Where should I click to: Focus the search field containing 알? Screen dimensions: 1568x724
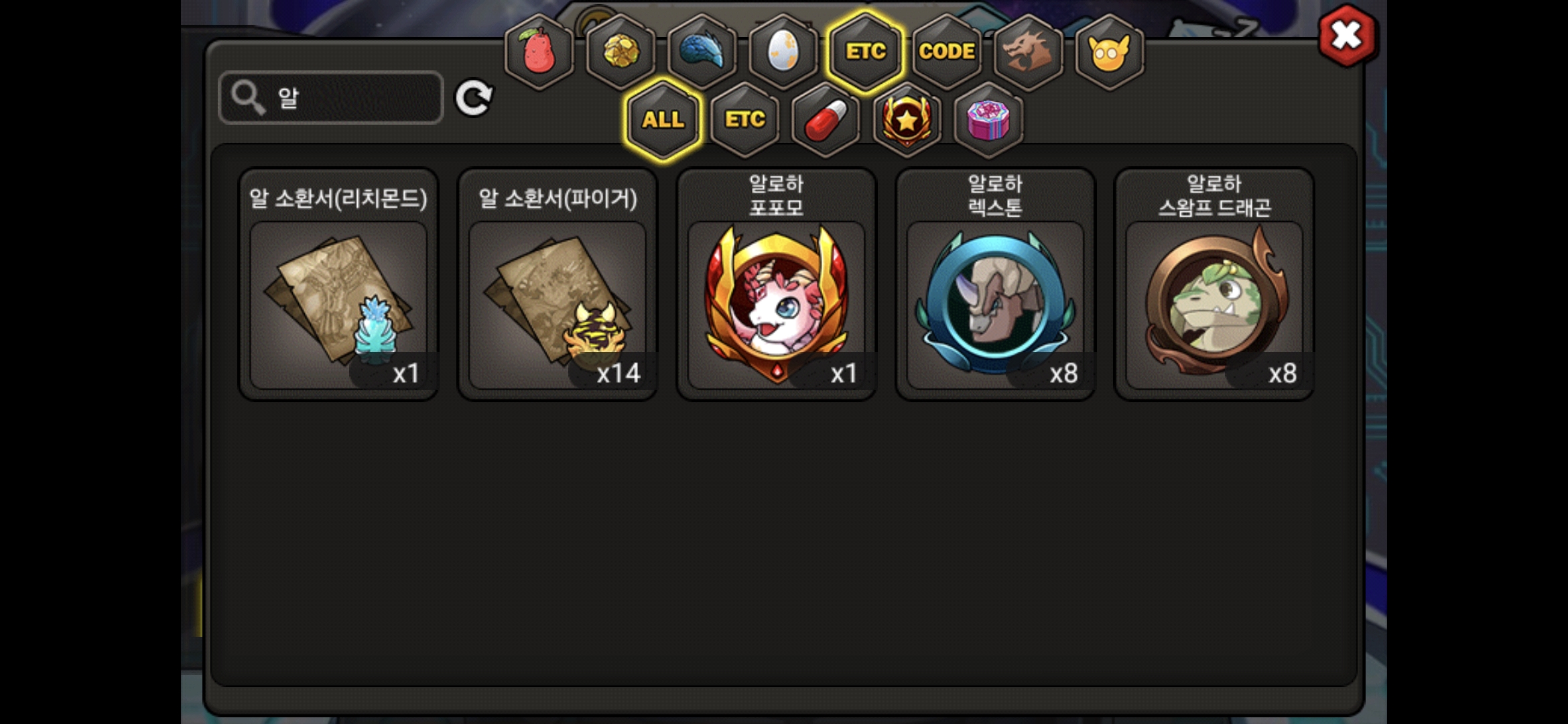[331, 98]
